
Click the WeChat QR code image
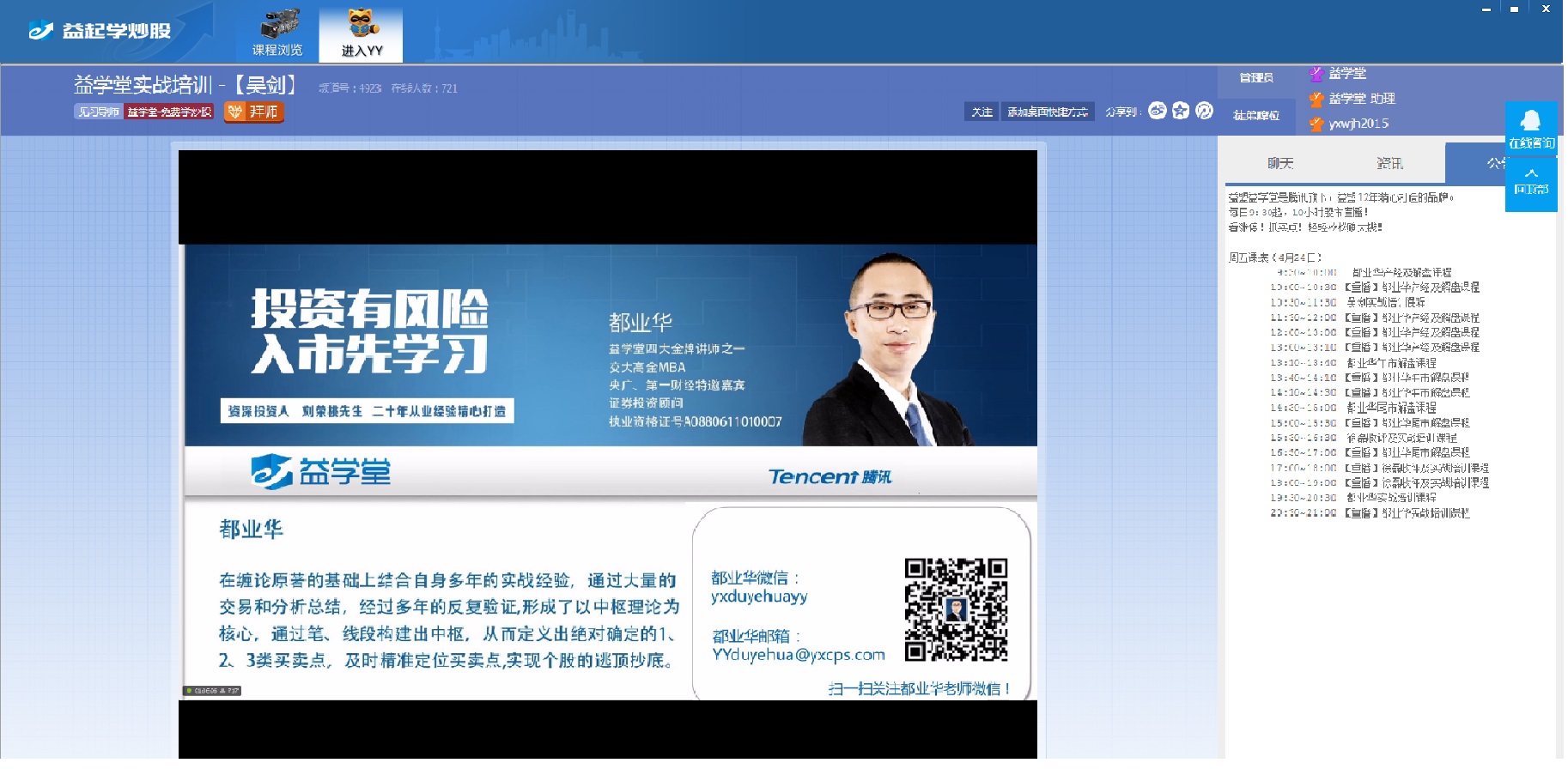[956, 609]
